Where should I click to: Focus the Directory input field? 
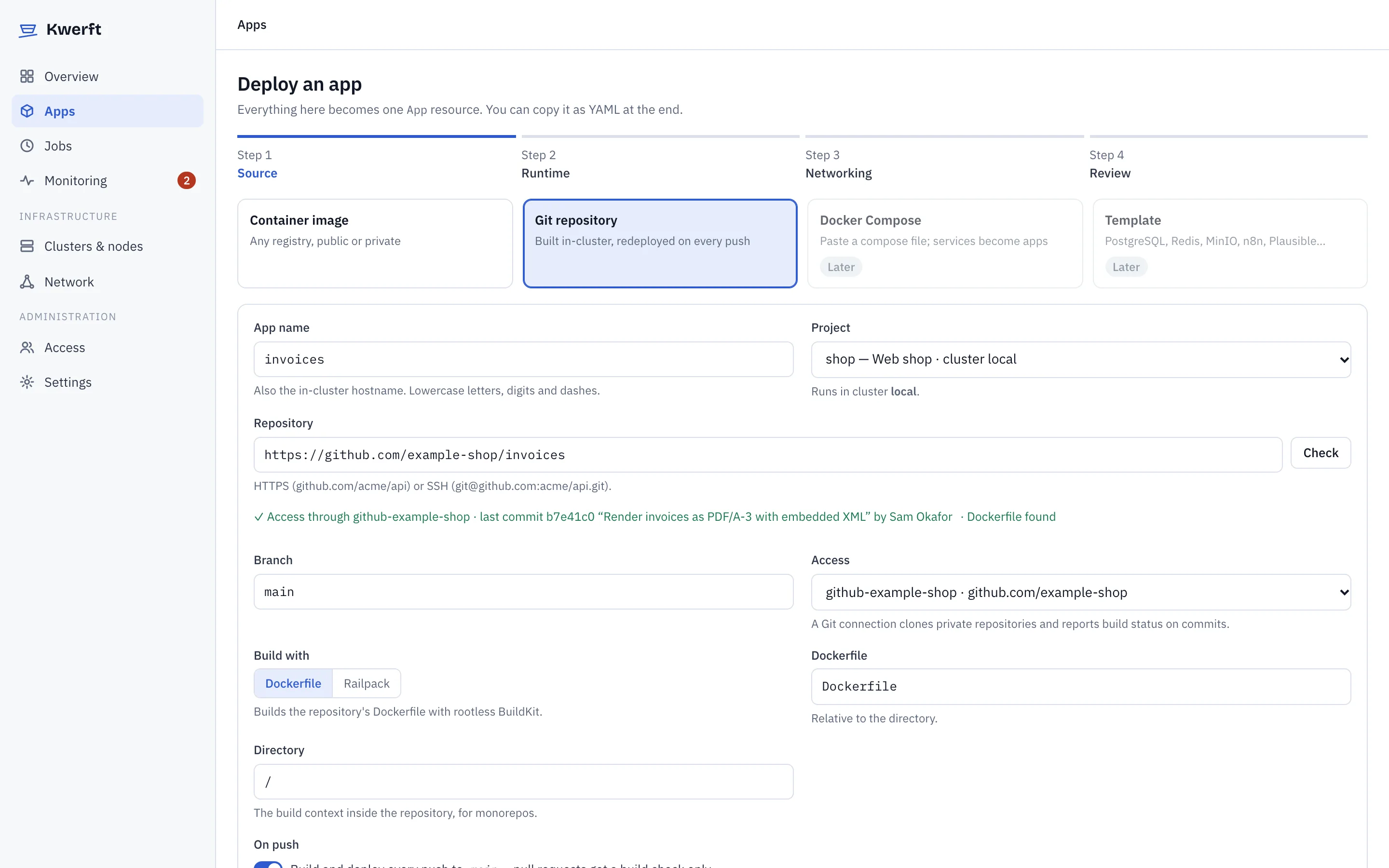click(x=523, y=781)
